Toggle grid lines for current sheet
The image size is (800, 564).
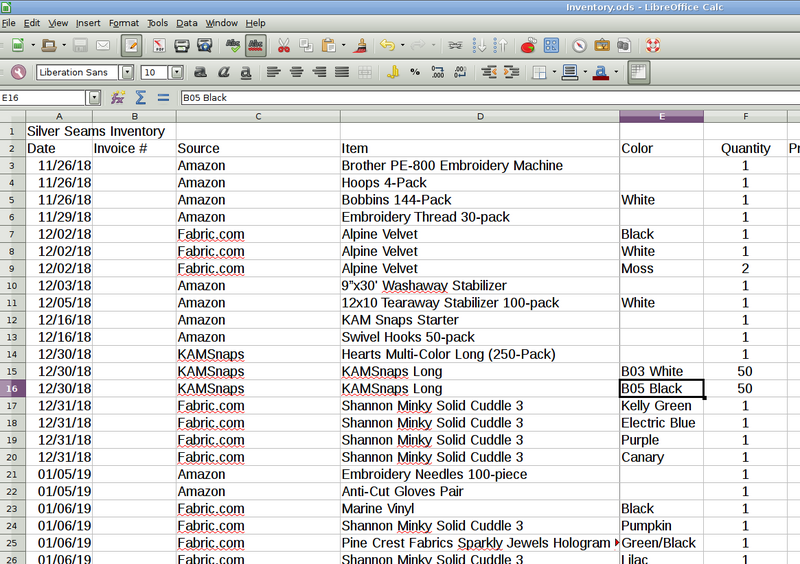pyautogui.click(x=638, y=72)
